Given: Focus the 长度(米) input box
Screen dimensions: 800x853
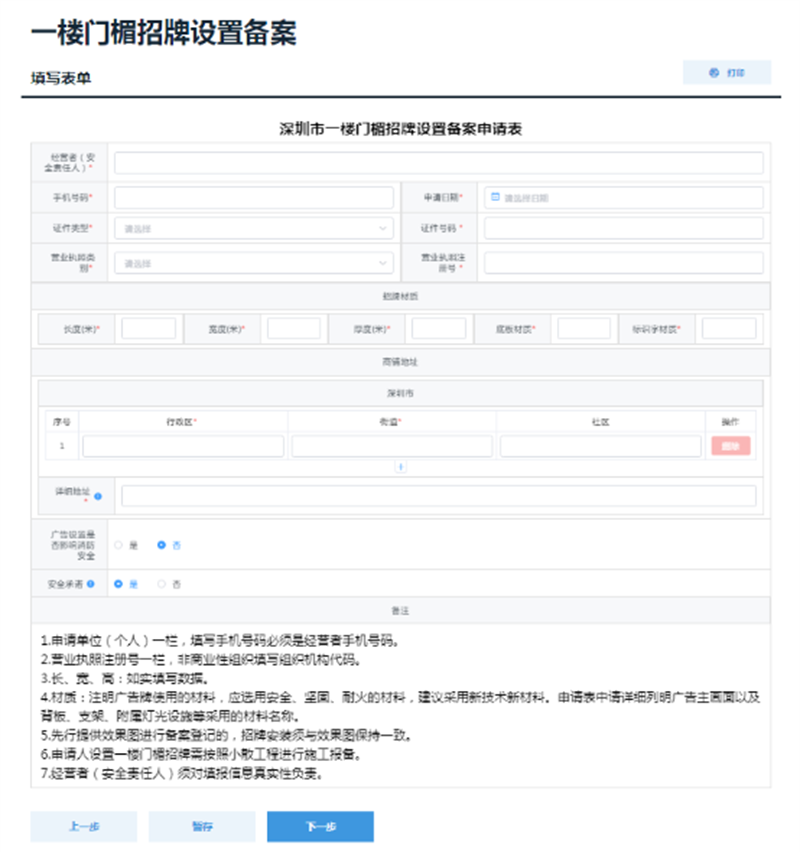Looking at the screenshot, I should pyautogui.click(x=148, y=329).
